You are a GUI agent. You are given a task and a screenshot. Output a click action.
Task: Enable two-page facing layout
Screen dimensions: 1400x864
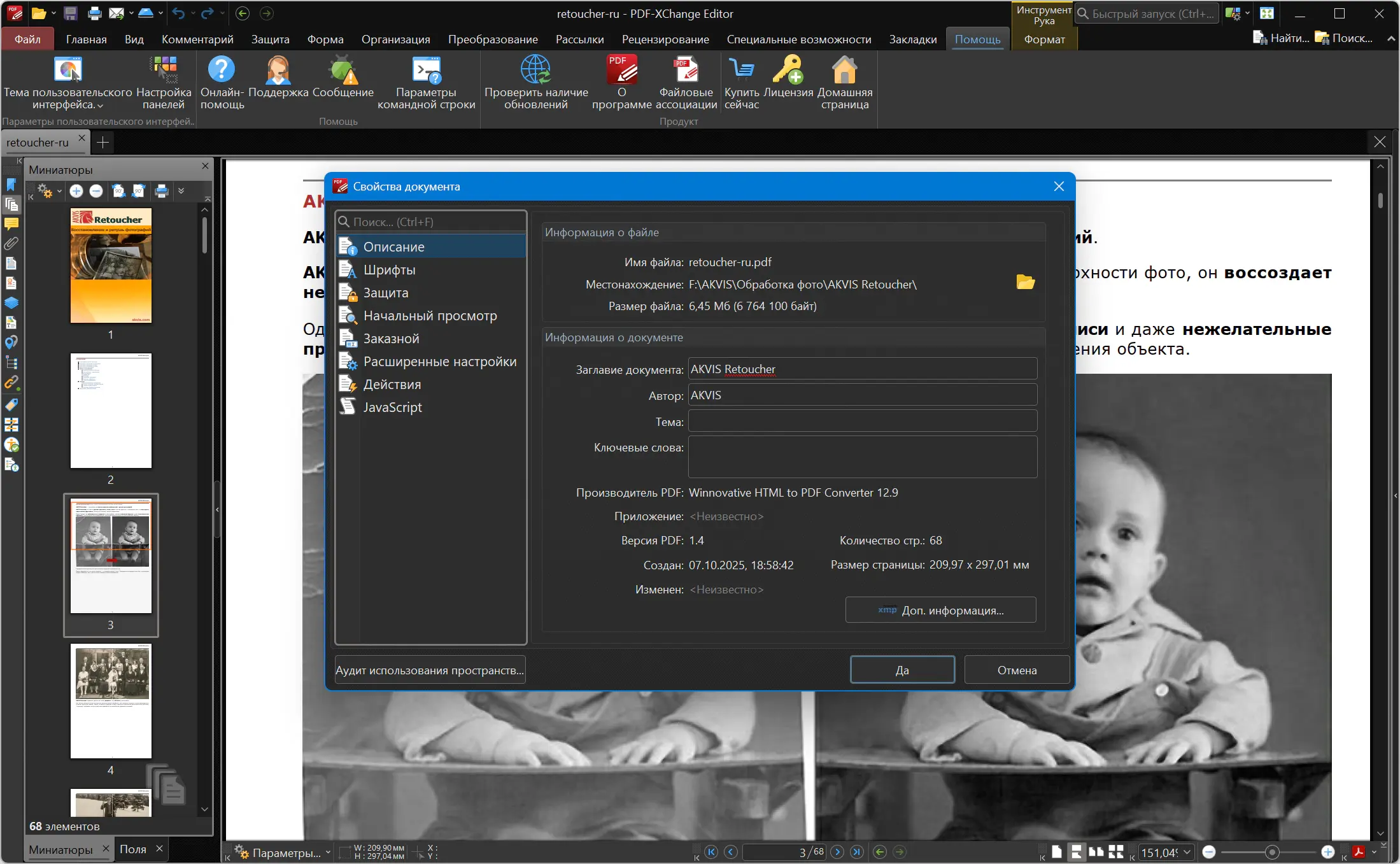[x=1096, y=852]
